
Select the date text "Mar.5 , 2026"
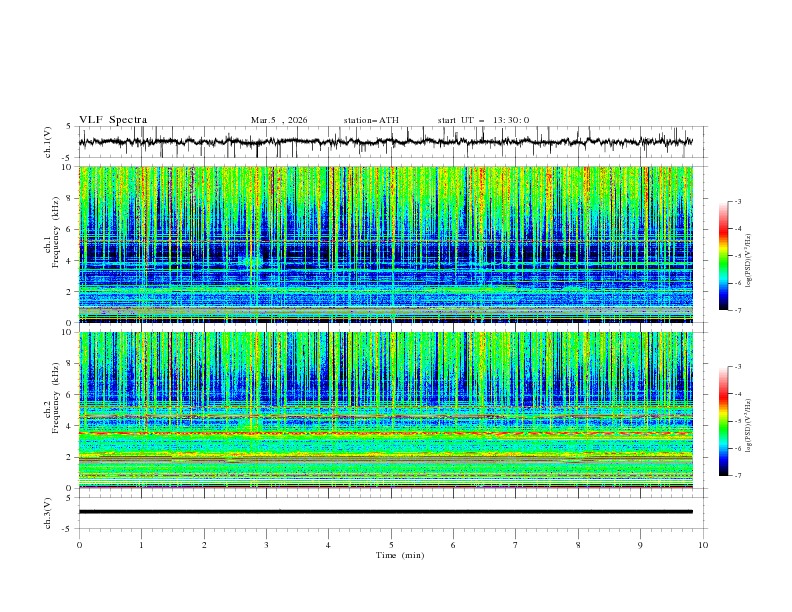pos(279,120)
